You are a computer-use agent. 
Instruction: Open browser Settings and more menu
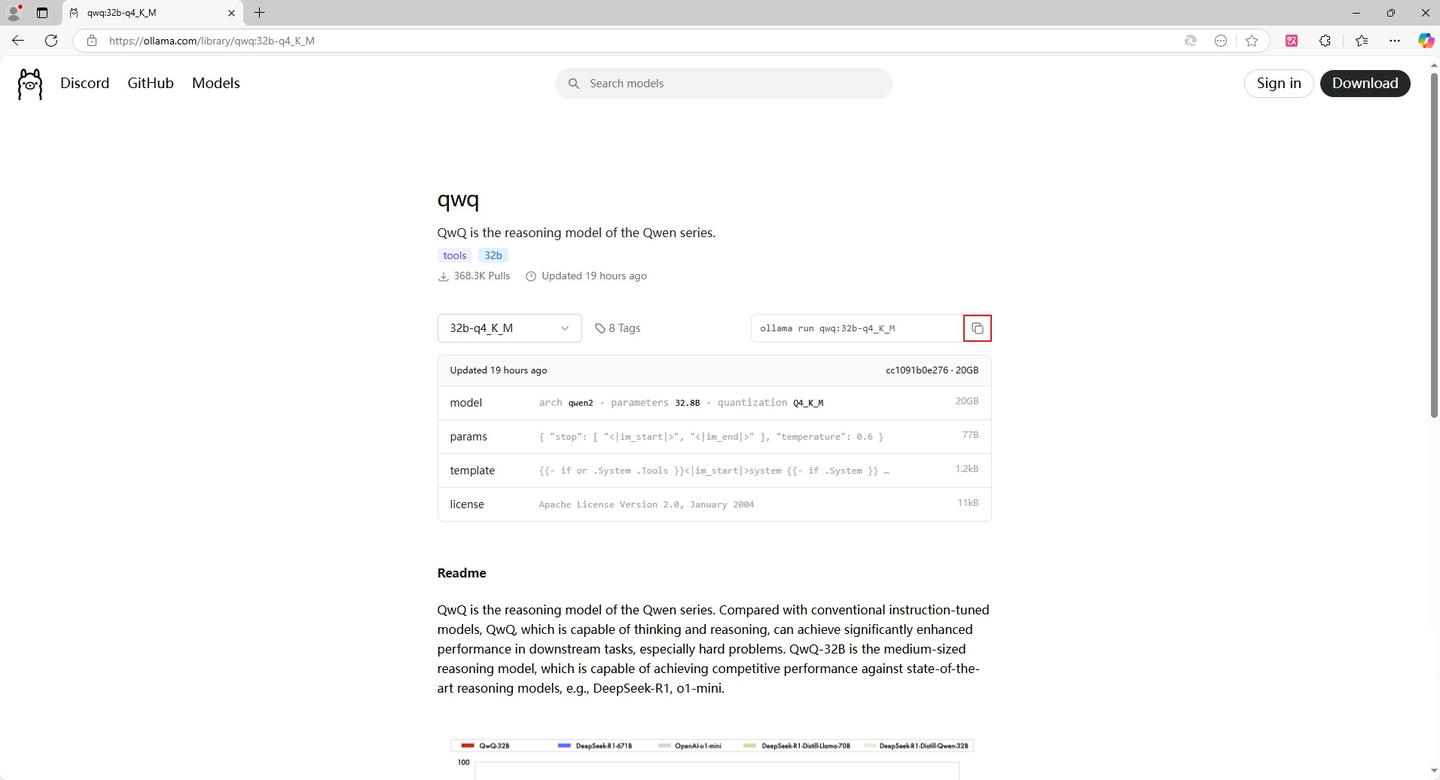click(1394, 41)
